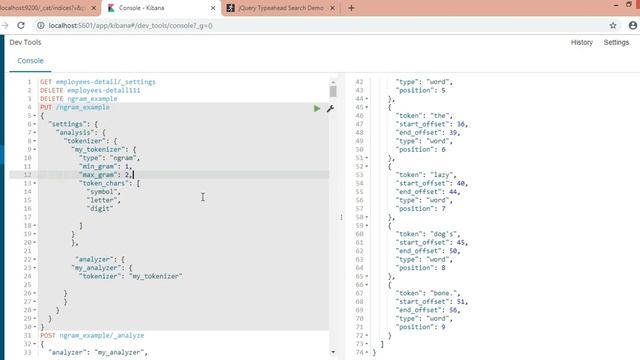This screenshot has height=360, width=640.
Task: Click the editor scrollbar thumb
Action: point(333,91)
